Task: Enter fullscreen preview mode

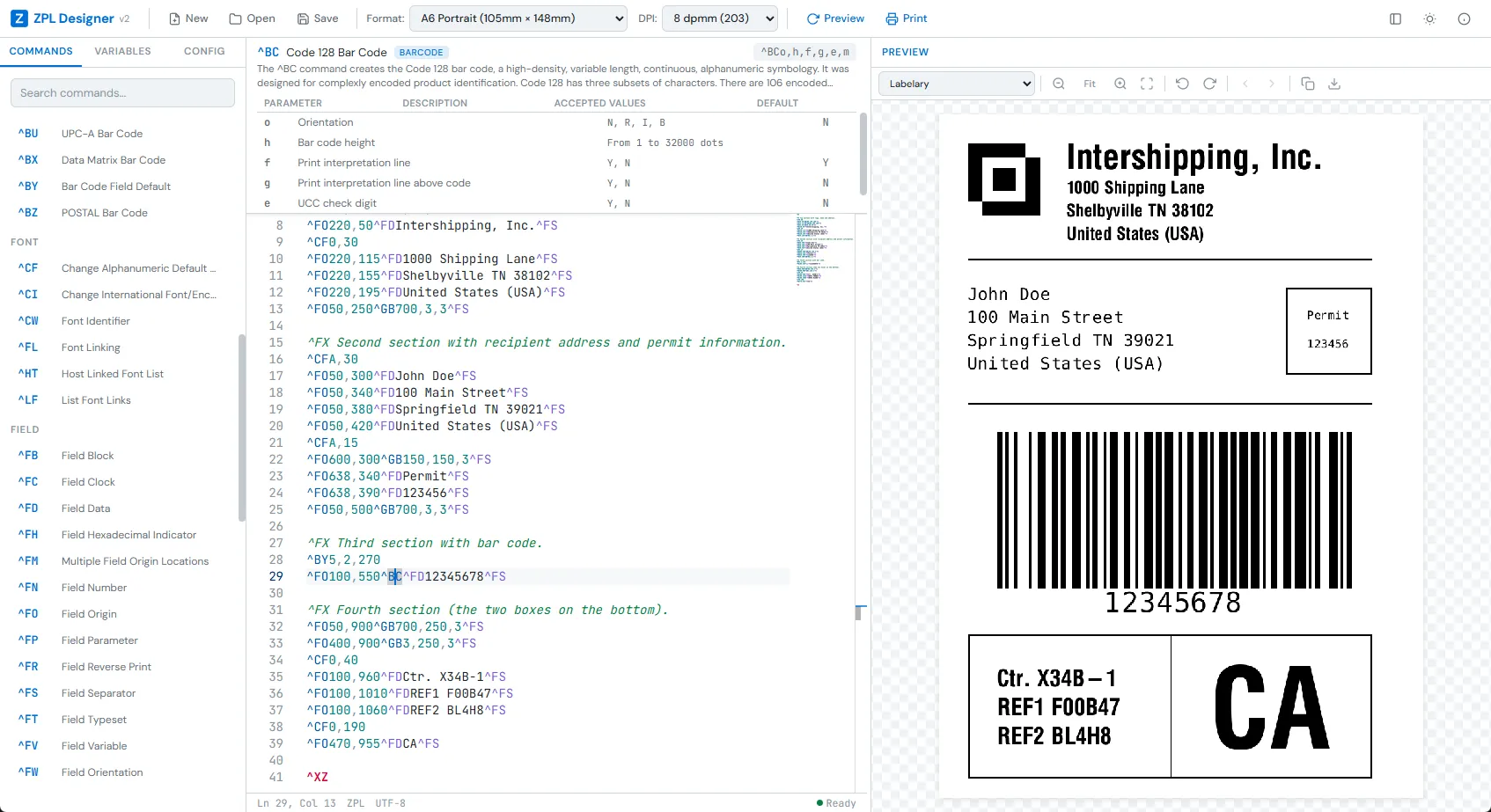Action: pyautogui.click(x=1147, y=84)
